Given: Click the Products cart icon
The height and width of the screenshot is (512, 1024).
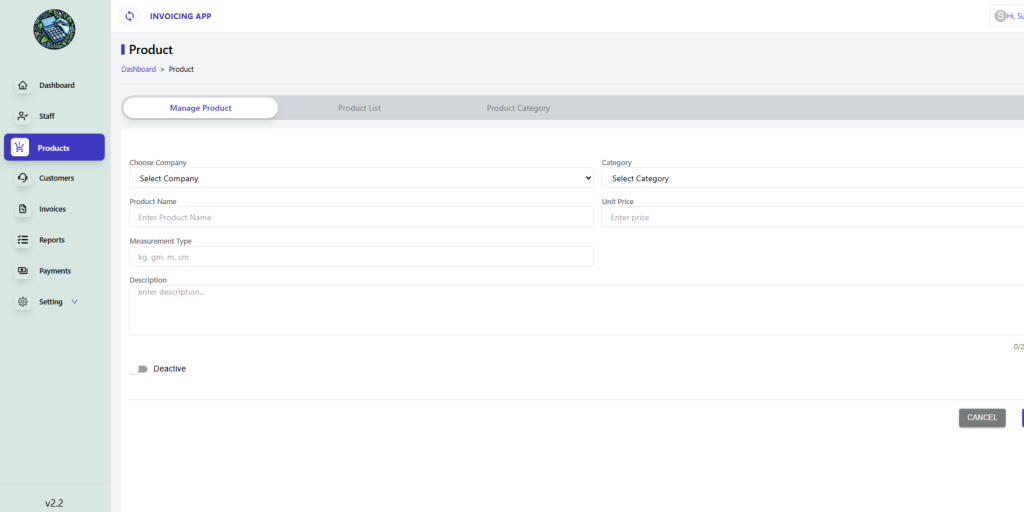Looking at the screenshot, I should tap(20, 148).
